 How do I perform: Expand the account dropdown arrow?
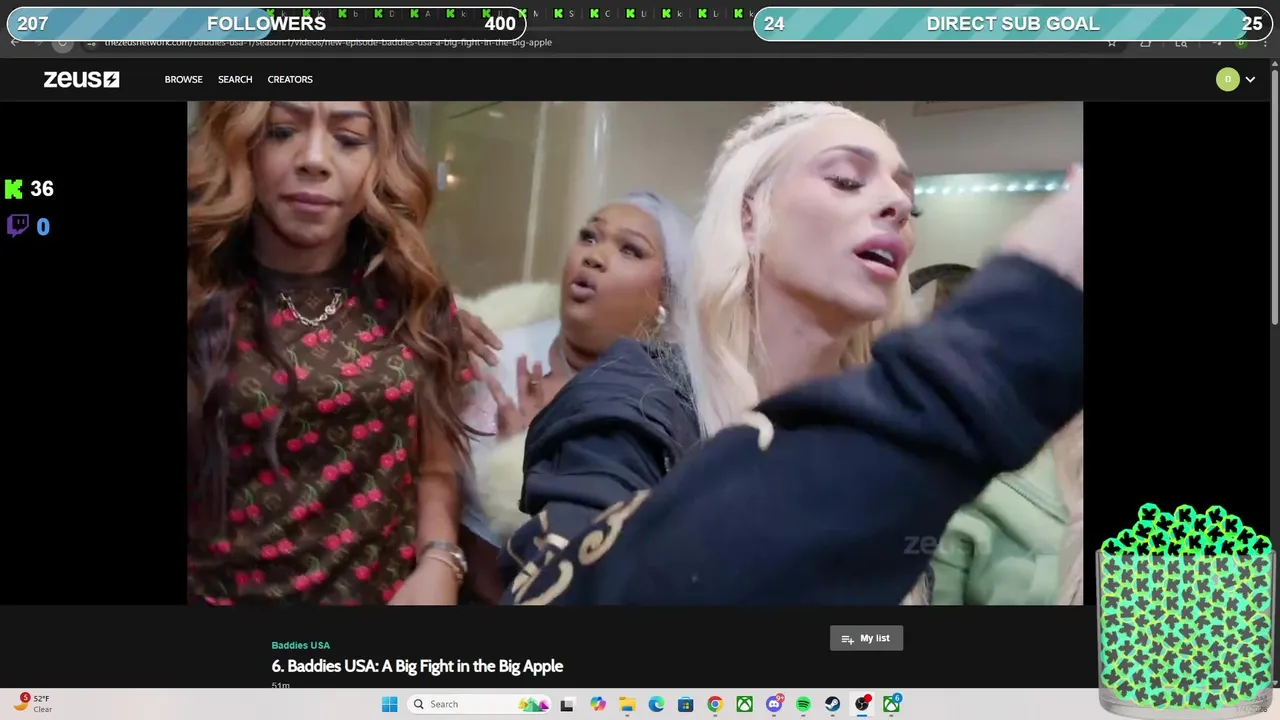click(1250, 80)
